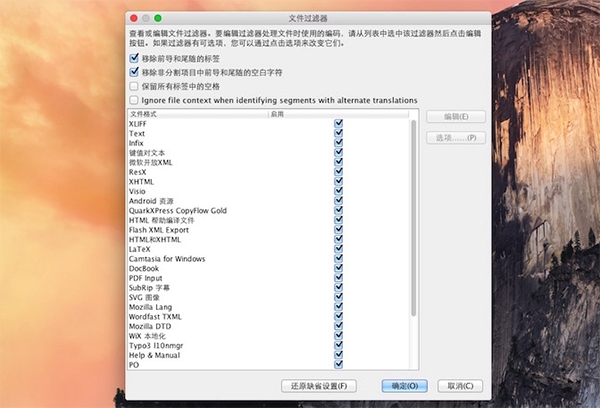Image resolution: width=600 pixels, height=408 pixels.
Task: Toggle the Wordfast TXML filter checkbox
Action: [339, 316]
